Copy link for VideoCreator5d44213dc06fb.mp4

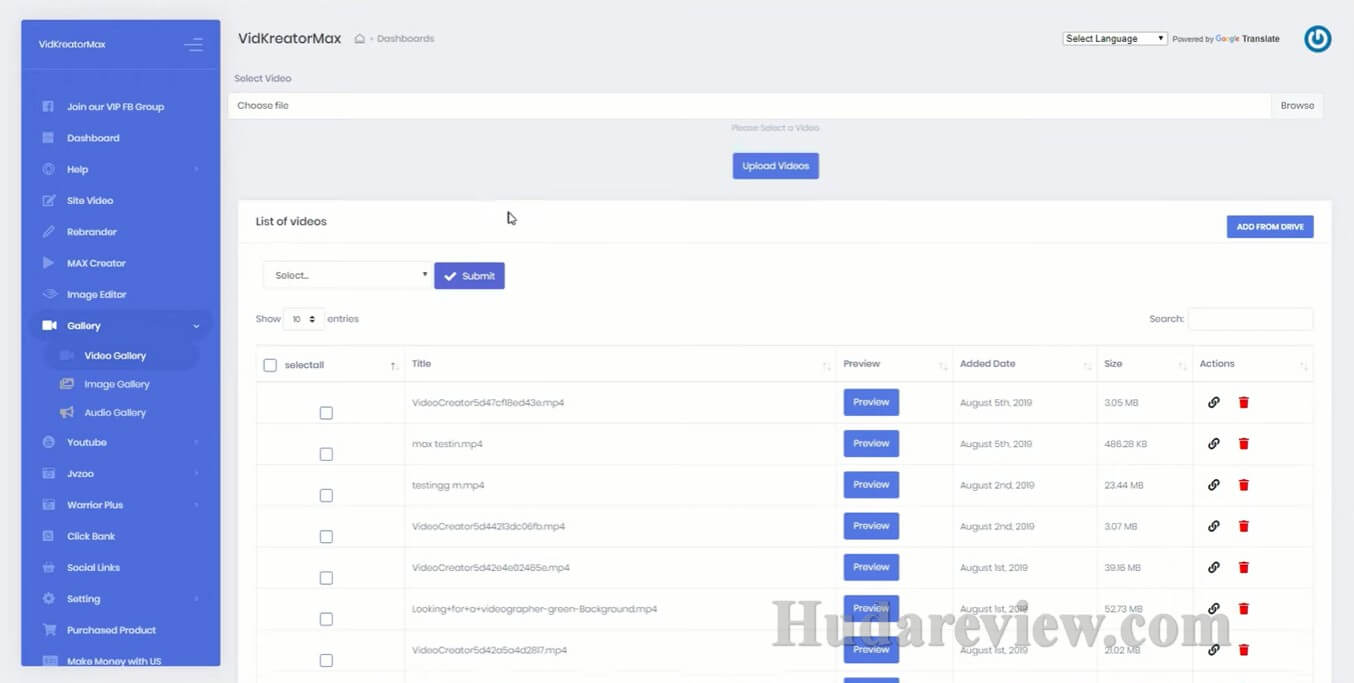coord(1214,526)
